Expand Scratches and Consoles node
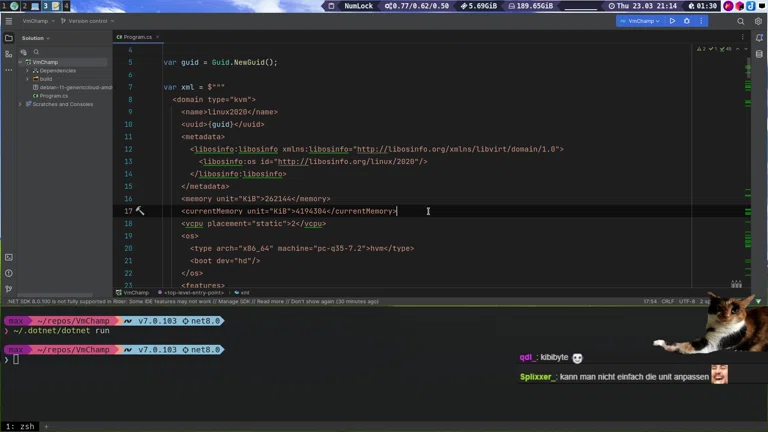Image resolution: width=768 pixels, height=432 pixels. click(21, 104)
